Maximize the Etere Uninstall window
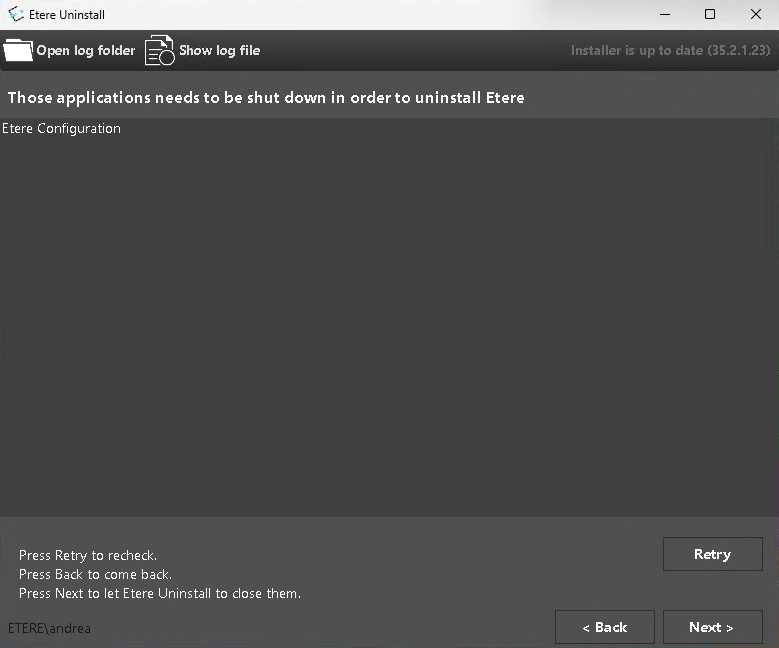This screenshot has height=648, width=779. pos(710,14)
